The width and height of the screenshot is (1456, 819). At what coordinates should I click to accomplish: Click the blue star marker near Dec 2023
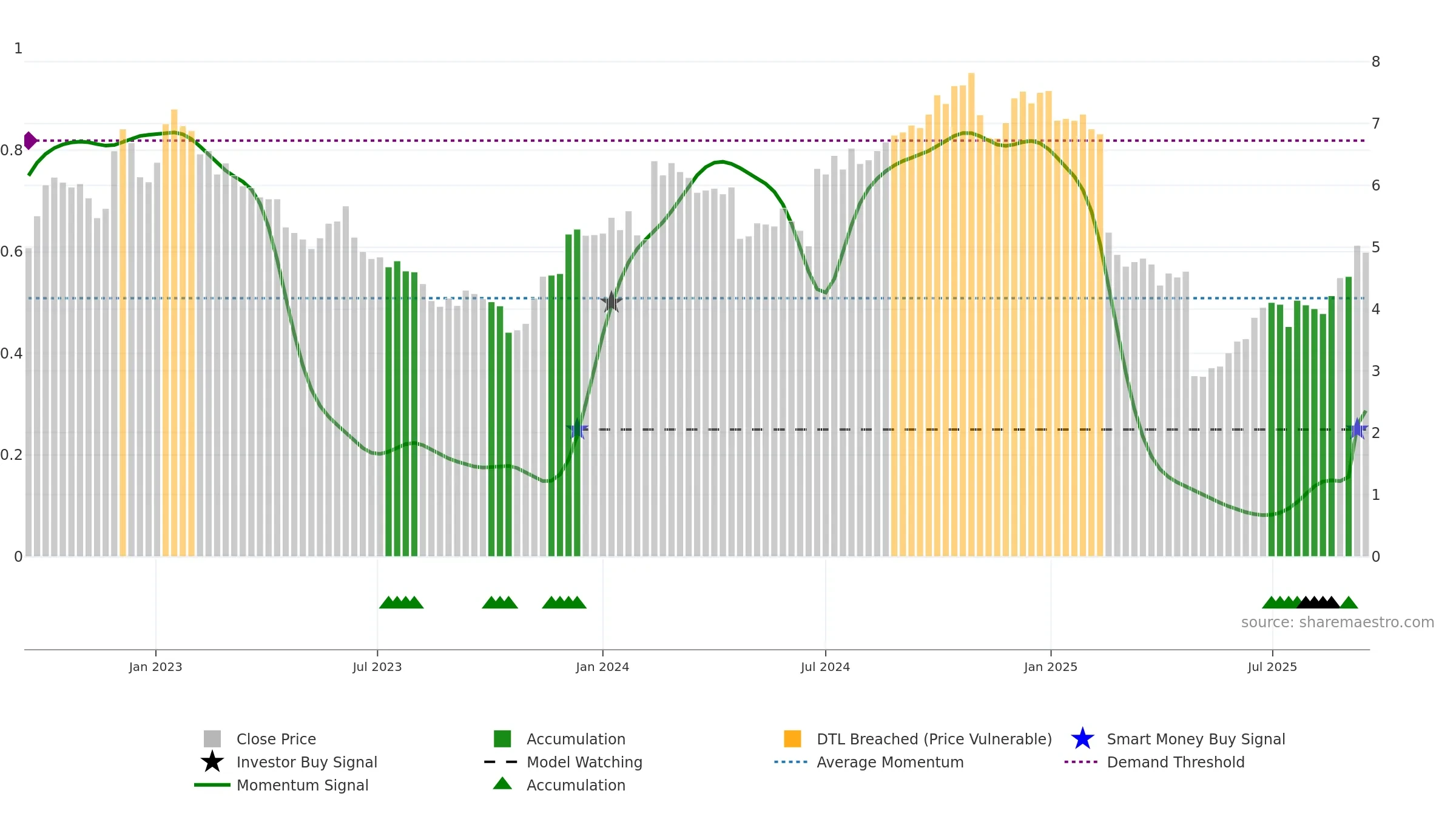(578, 430)
